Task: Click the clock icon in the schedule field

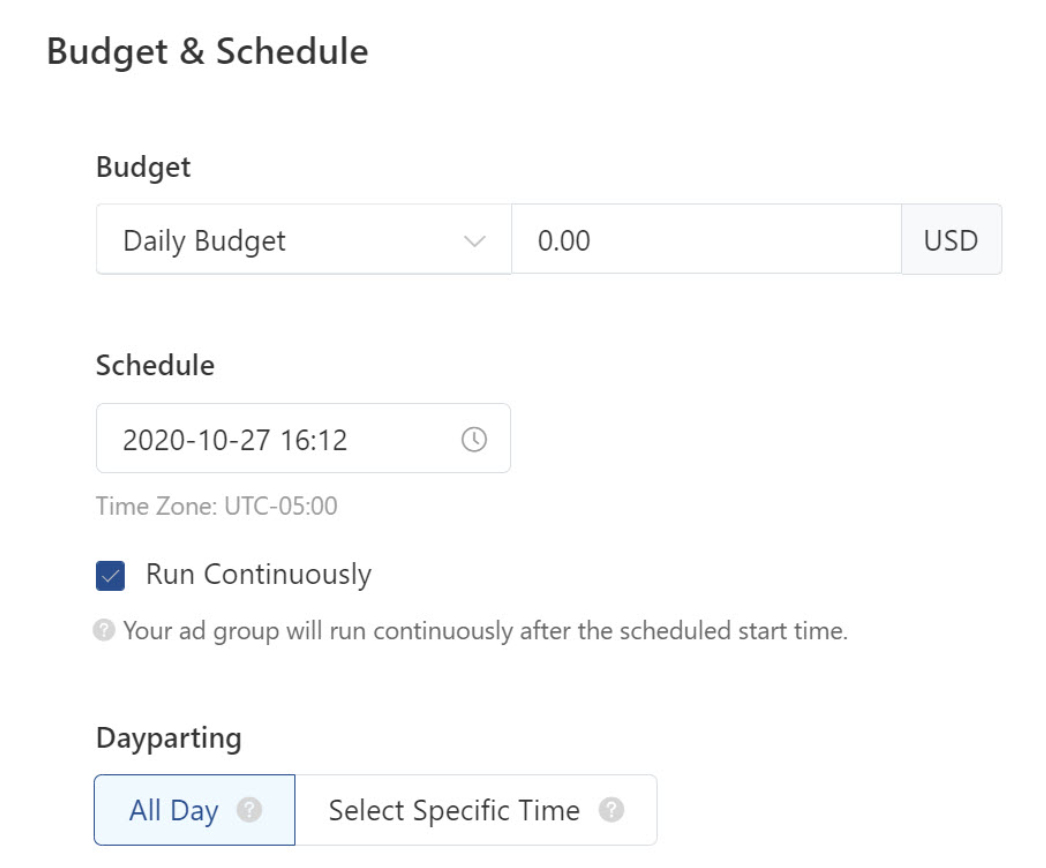Action: (474, 439)
